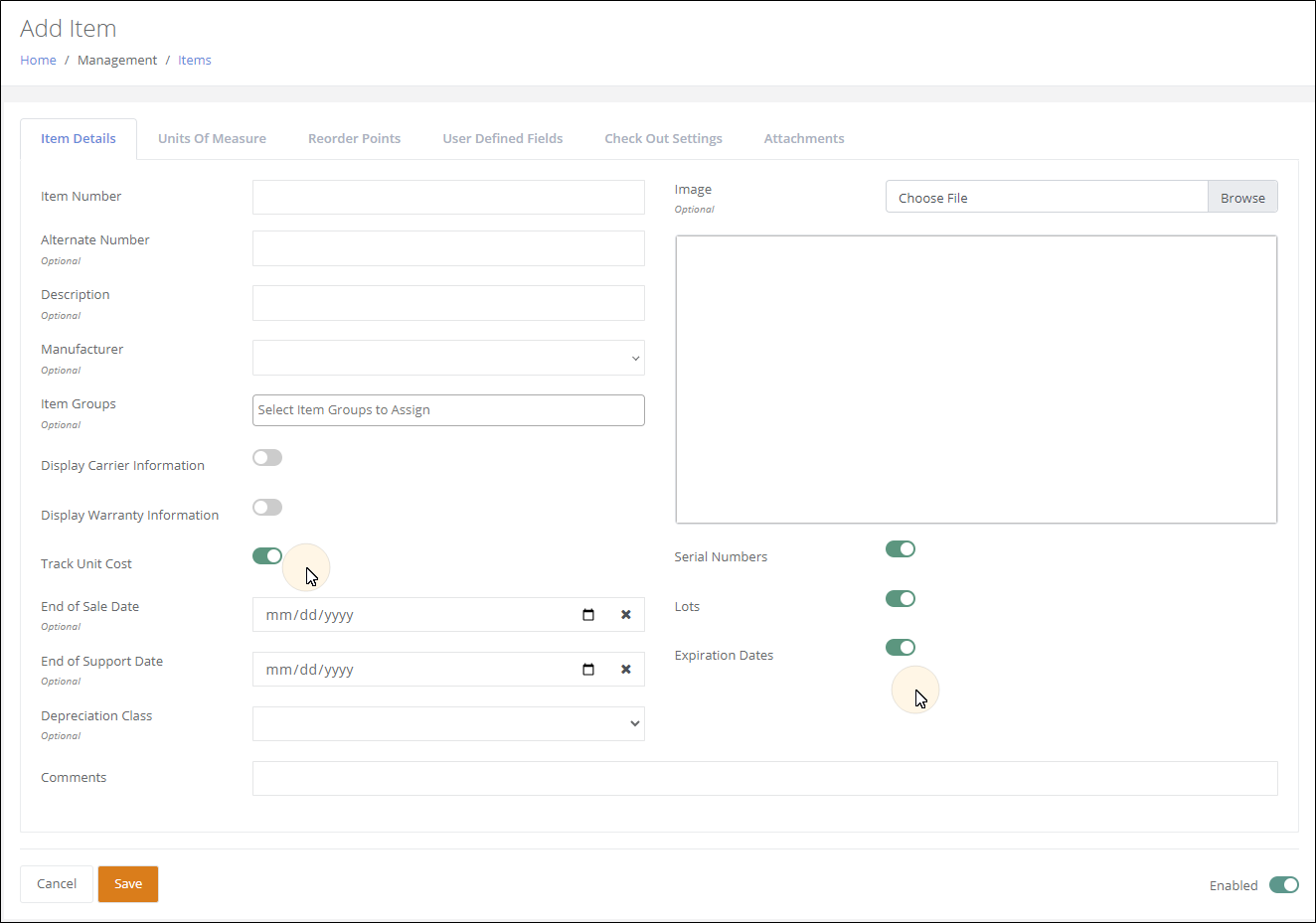This screenshot has height=923, width=1316.
Task: Open calendar picker for End of Sale Date
Action: (588, 615)
